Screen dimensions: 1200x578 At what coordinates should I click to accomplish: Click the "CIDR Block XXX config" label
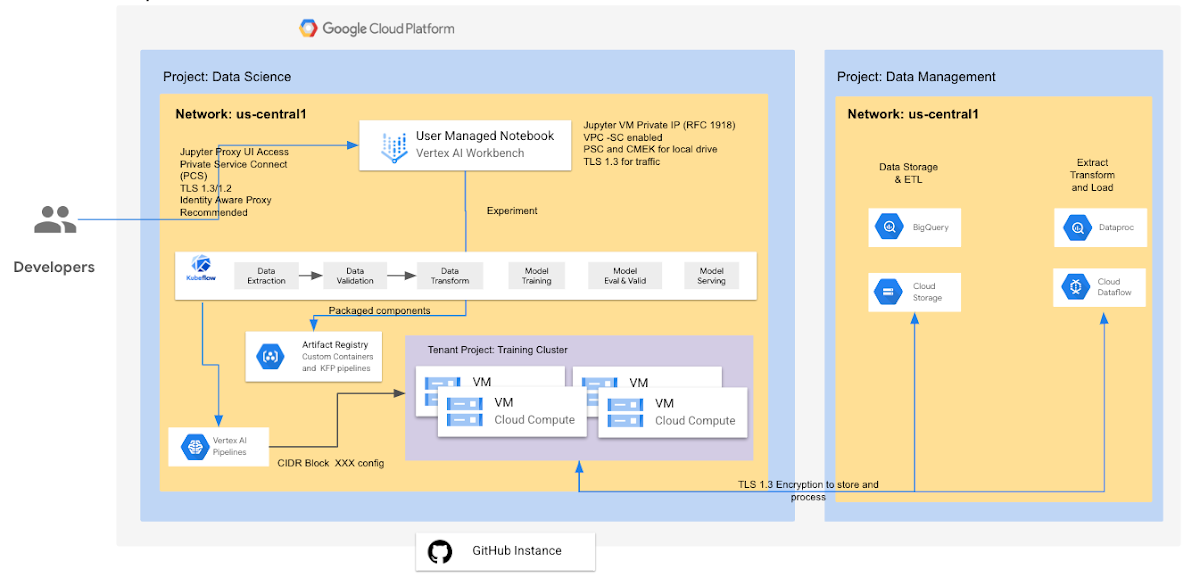tap(331, 463)
